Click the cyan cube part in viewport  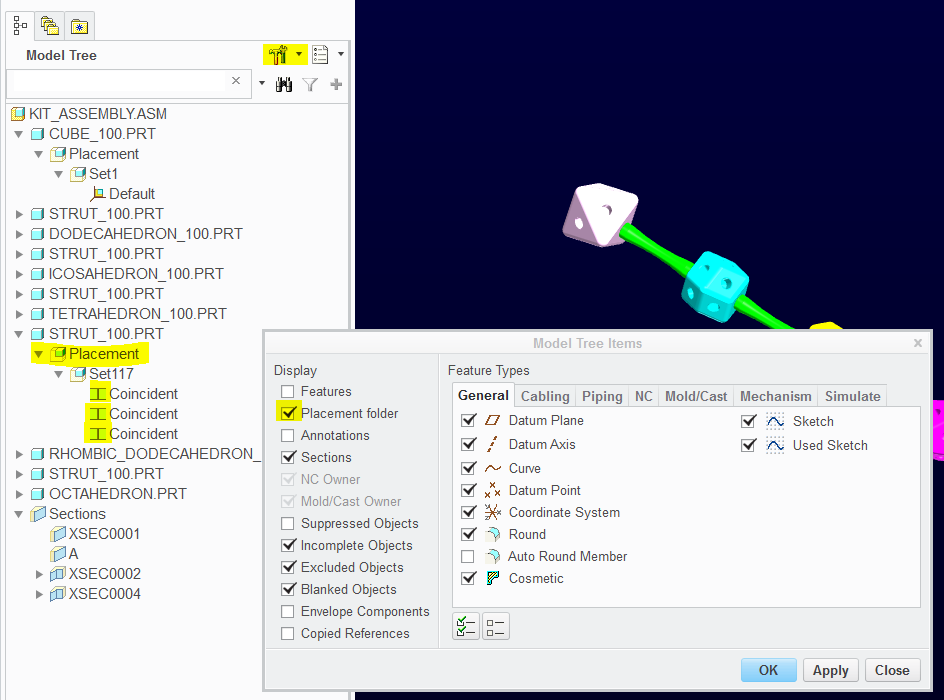point(715,287)
